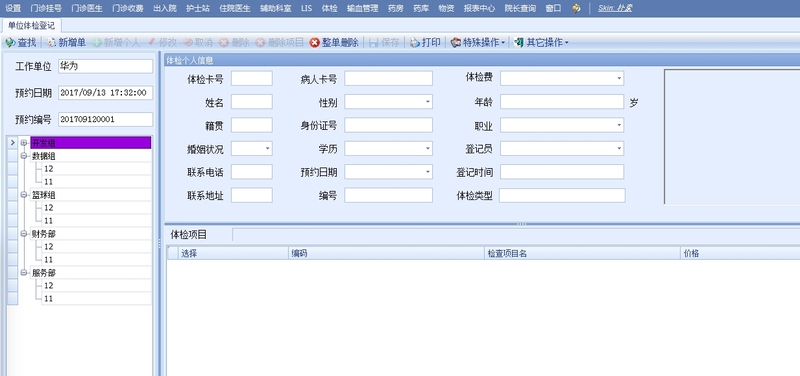
Task: Click the 删除项目 toolbar icon
Action: click(x=260, y=43)
